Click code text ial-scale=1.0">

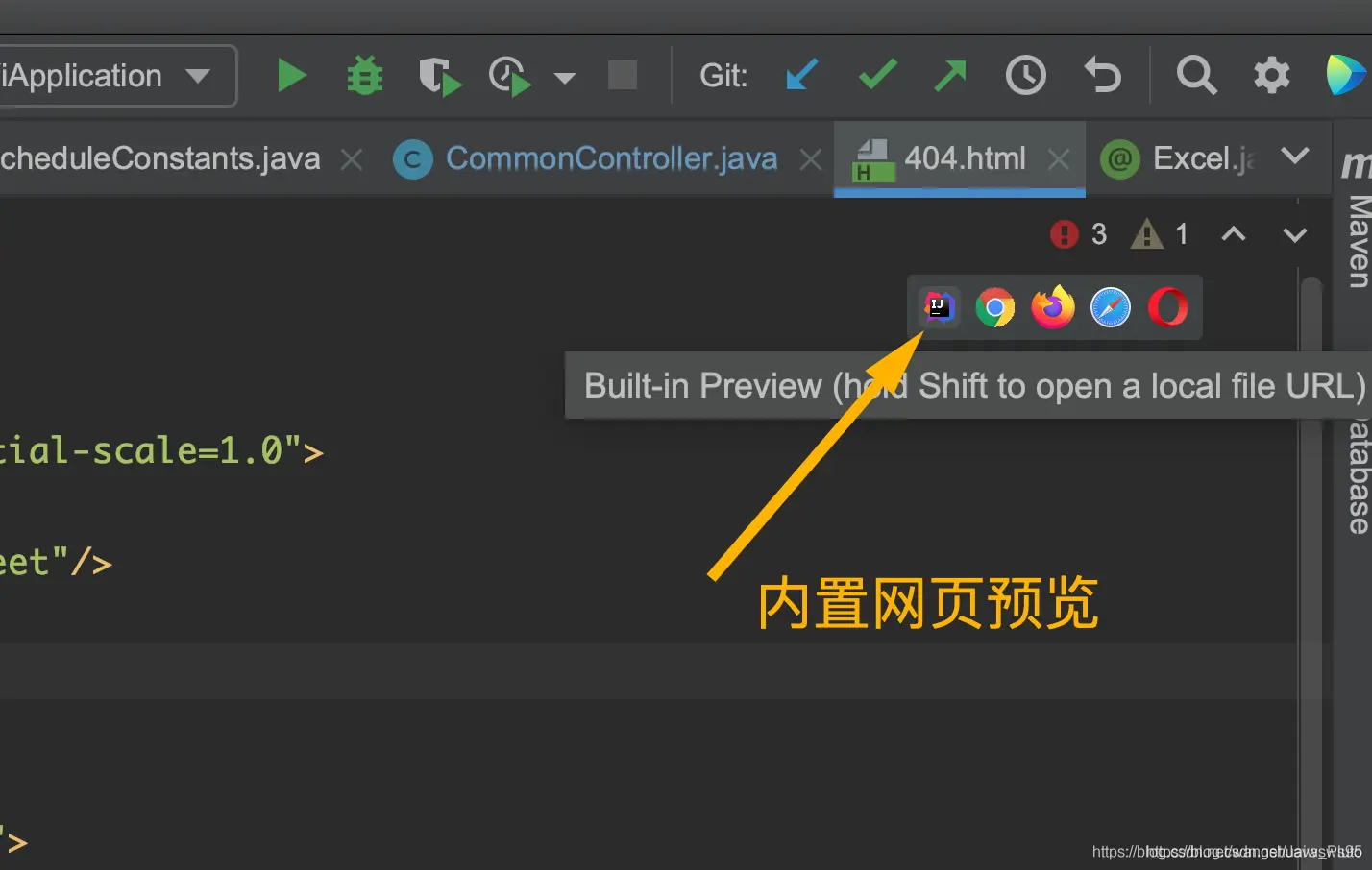[x=161, y=450]
